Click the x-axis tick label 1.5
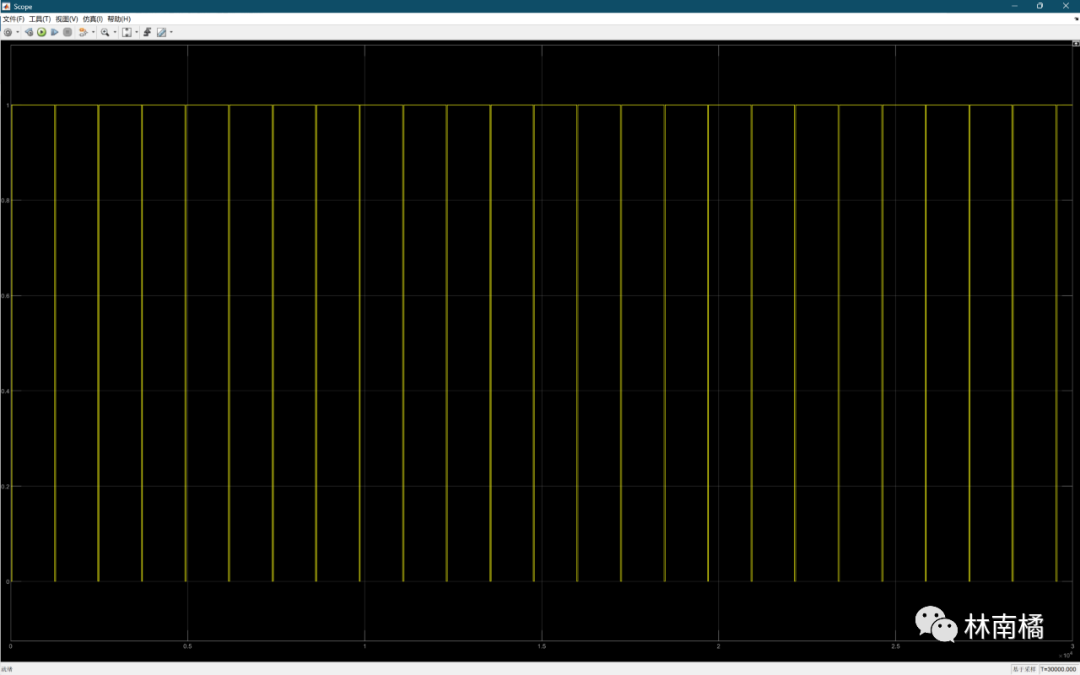 coord(541,646)
